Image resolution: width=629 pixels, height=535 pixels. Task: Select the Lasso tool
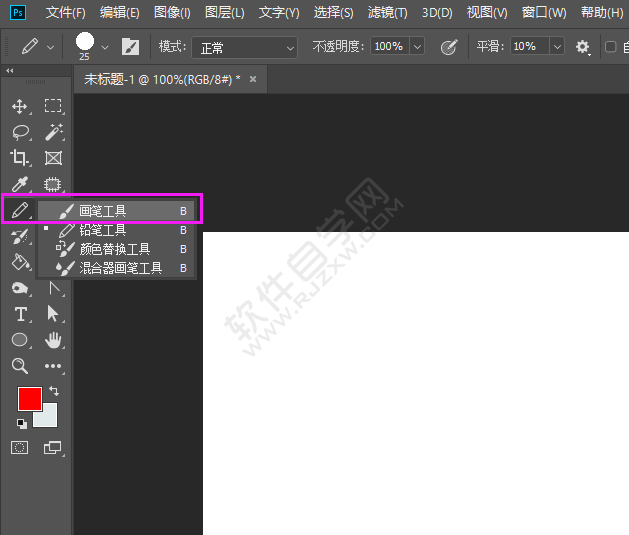click(x=20, y=132)
